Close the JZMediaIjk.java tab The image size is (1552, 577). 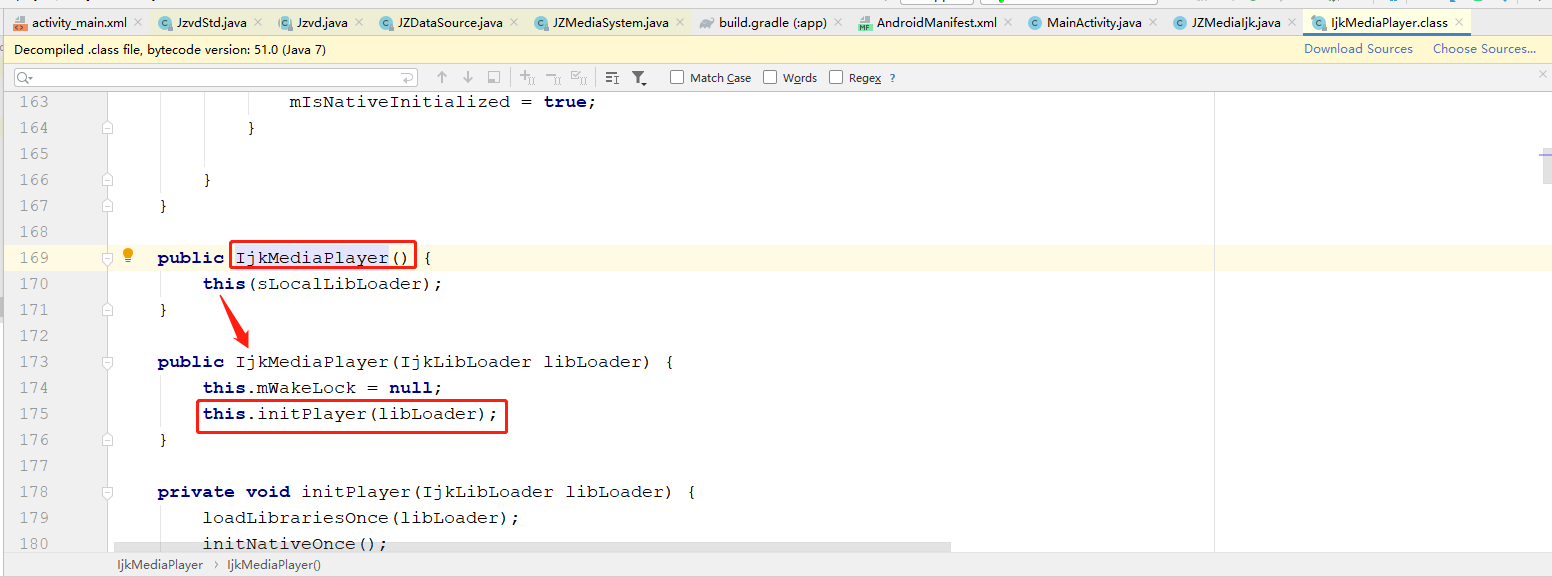pos(1292,22)
